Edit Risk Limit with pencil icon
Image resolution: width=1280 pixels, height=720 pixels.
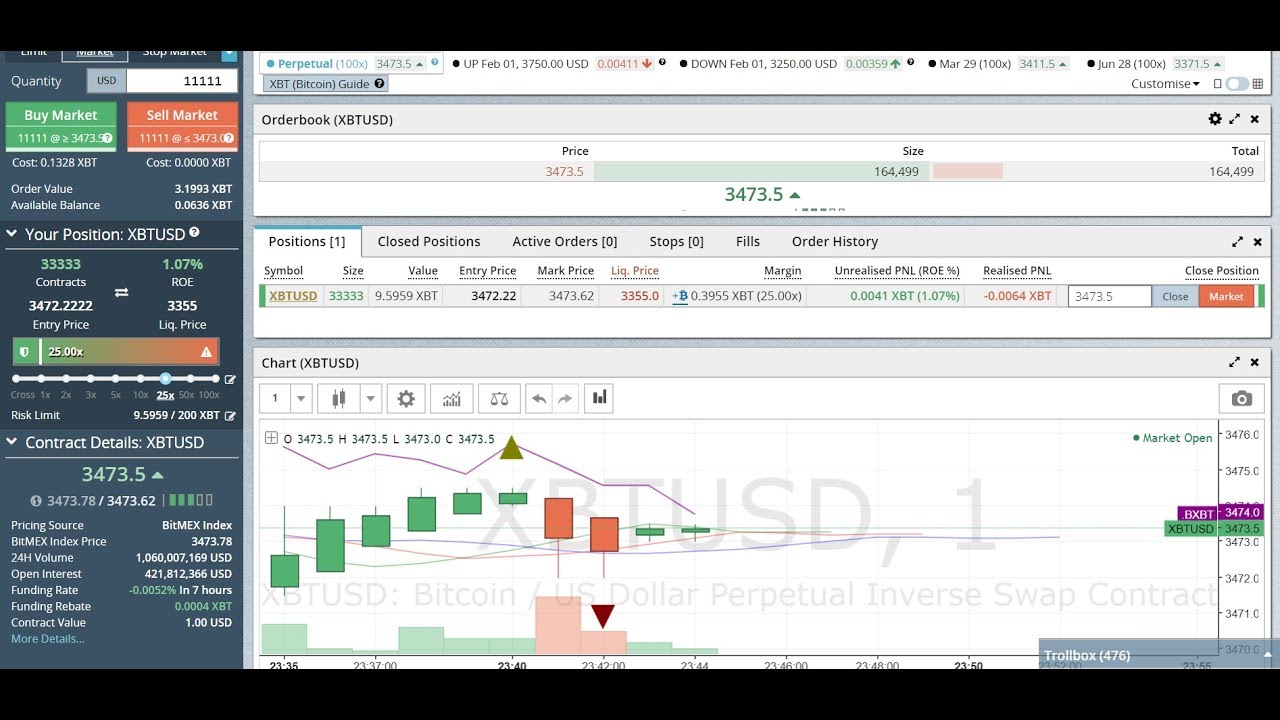point(230,415)
